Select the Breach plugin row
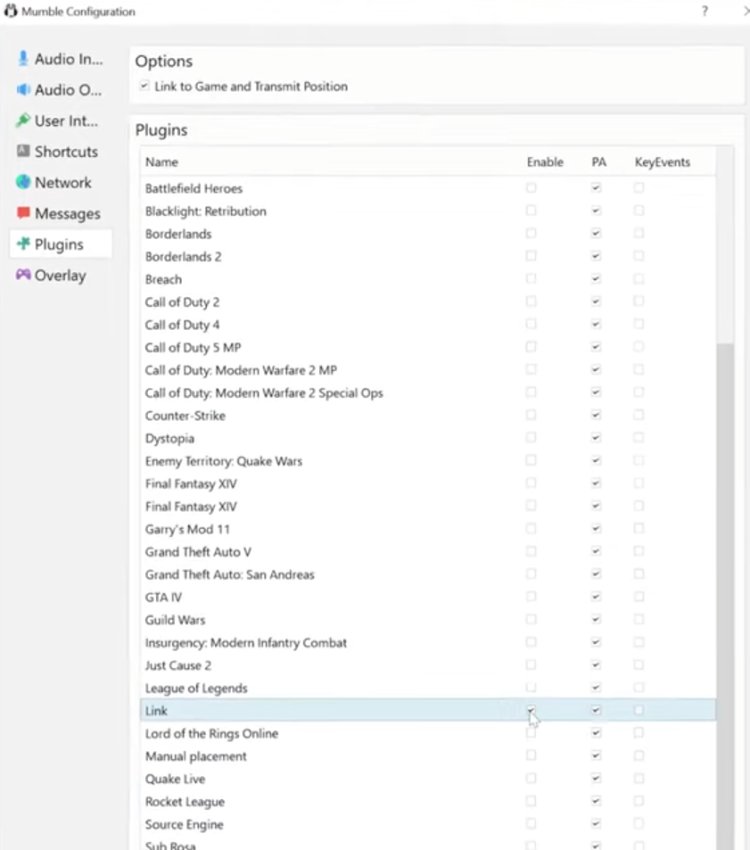 click(428, 279)
